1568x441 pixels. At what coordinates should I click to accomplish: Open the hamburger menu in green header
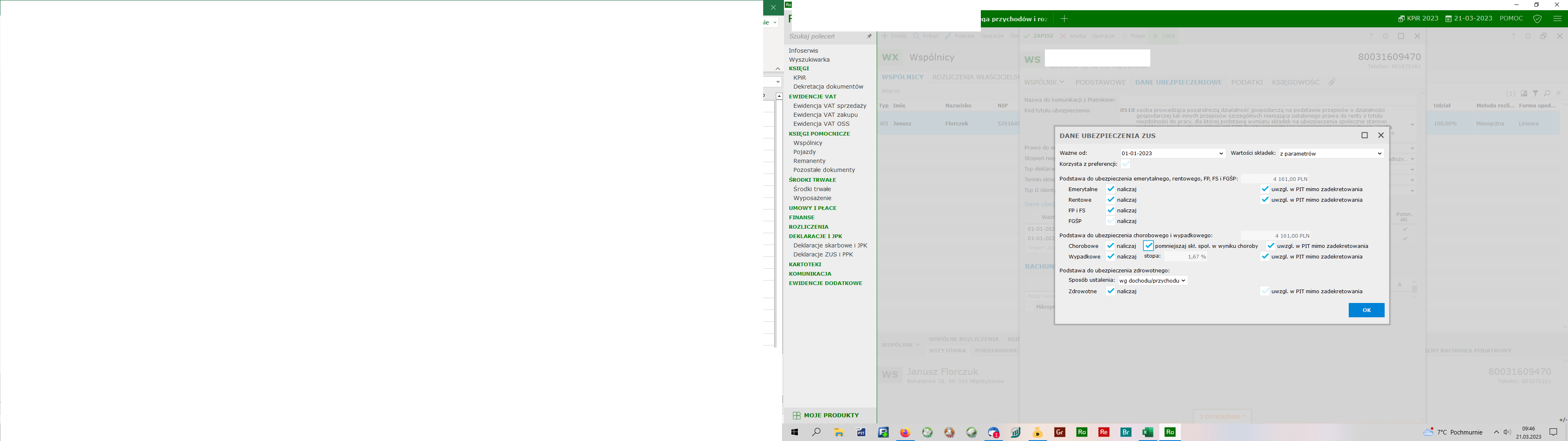[1557, 19]
